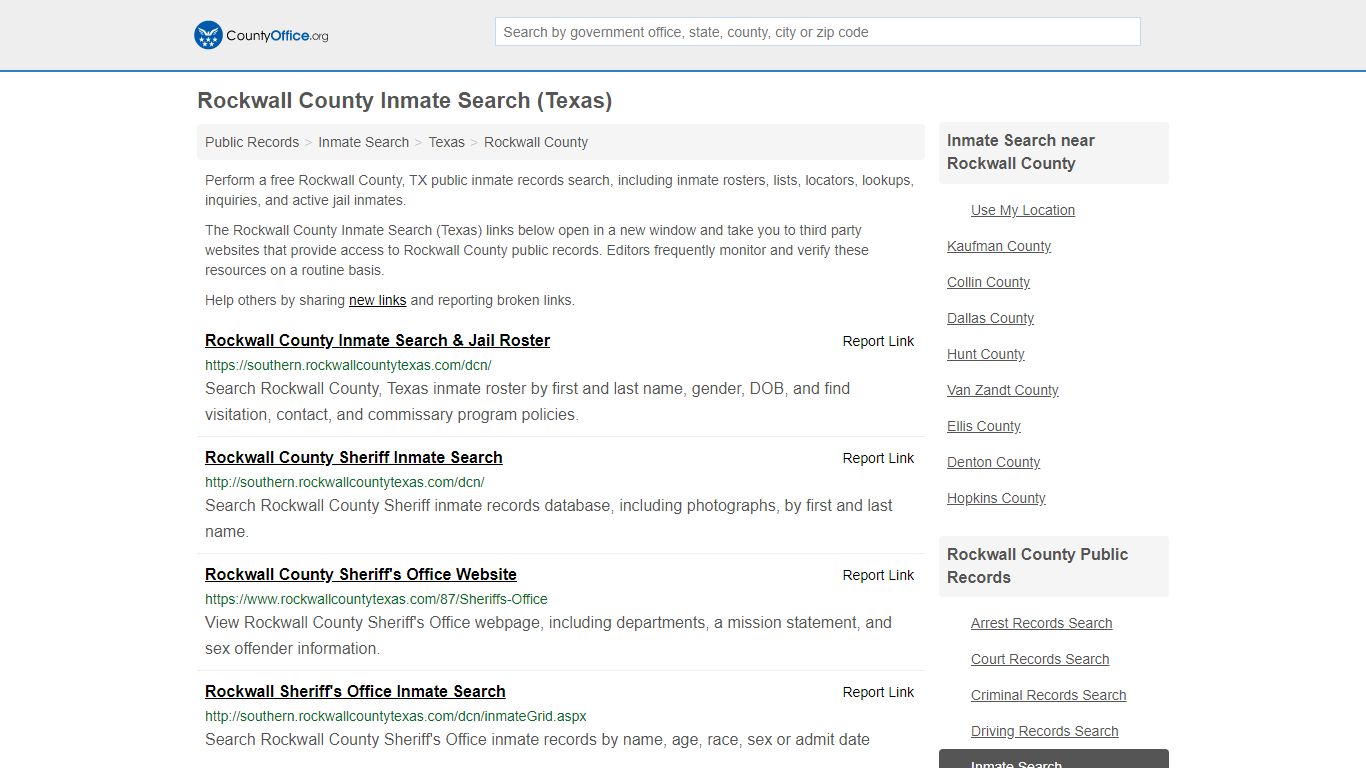Select Ellis County in sidebar
The height and width of the screenshot is (768, 1366).
(984, 426)
